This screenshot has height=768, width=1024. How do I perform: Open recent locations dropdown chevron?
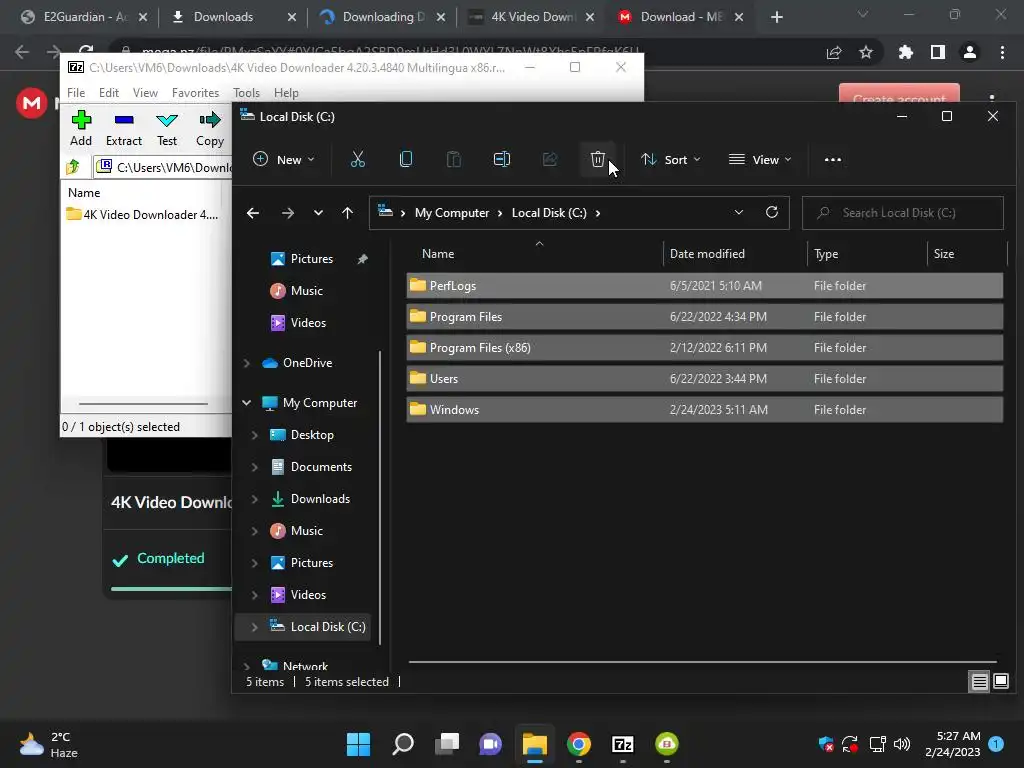click(318, 213)
